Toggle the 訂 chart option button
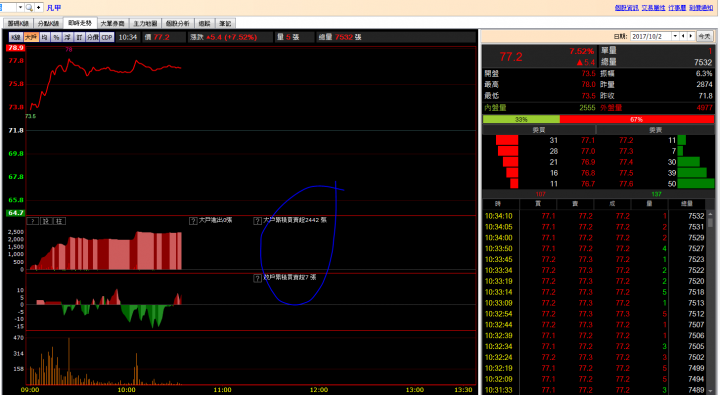Viewport: 720px width, 395px height. point(79,37)
